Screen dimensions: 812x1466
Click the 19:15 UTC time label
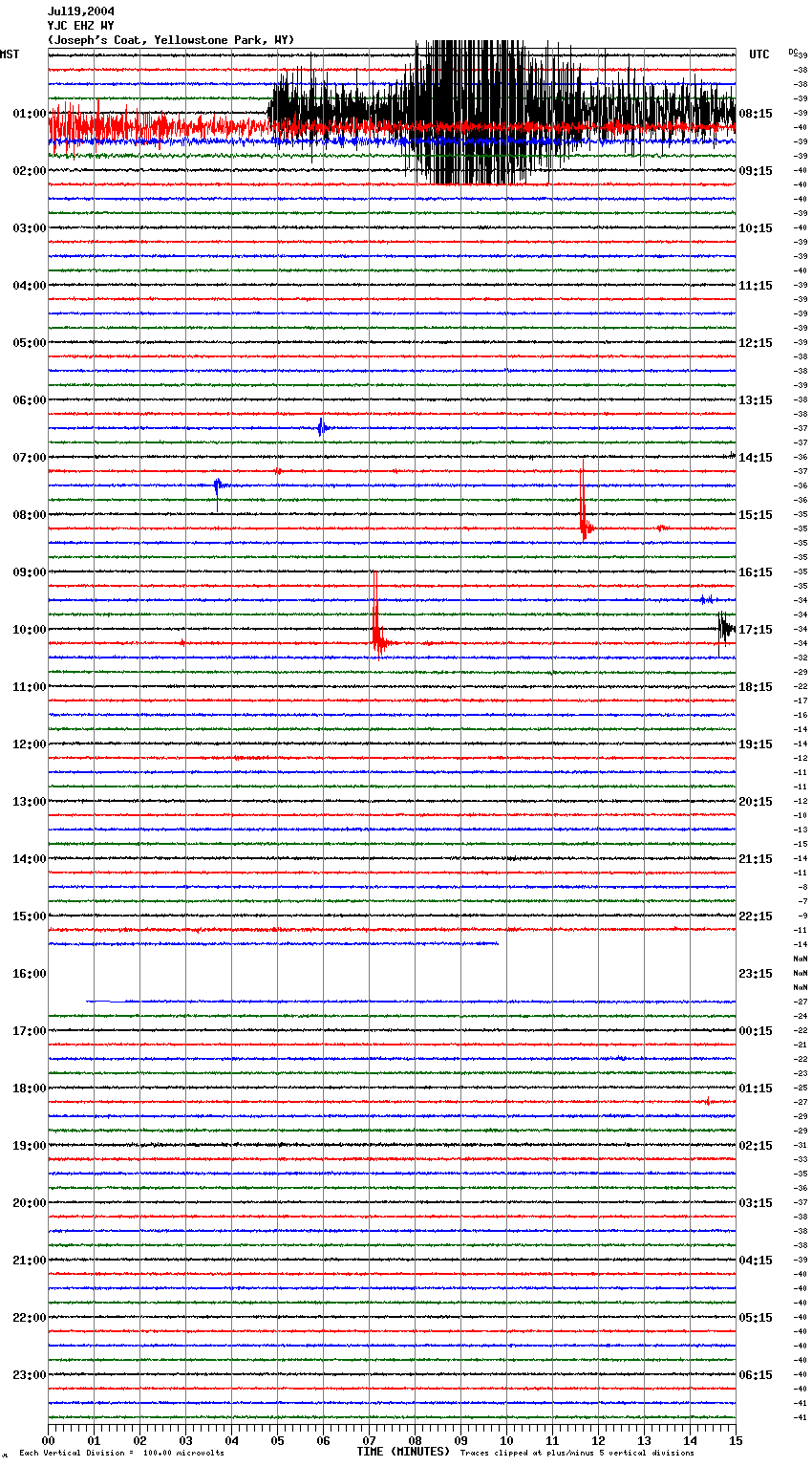click(756, 744)
